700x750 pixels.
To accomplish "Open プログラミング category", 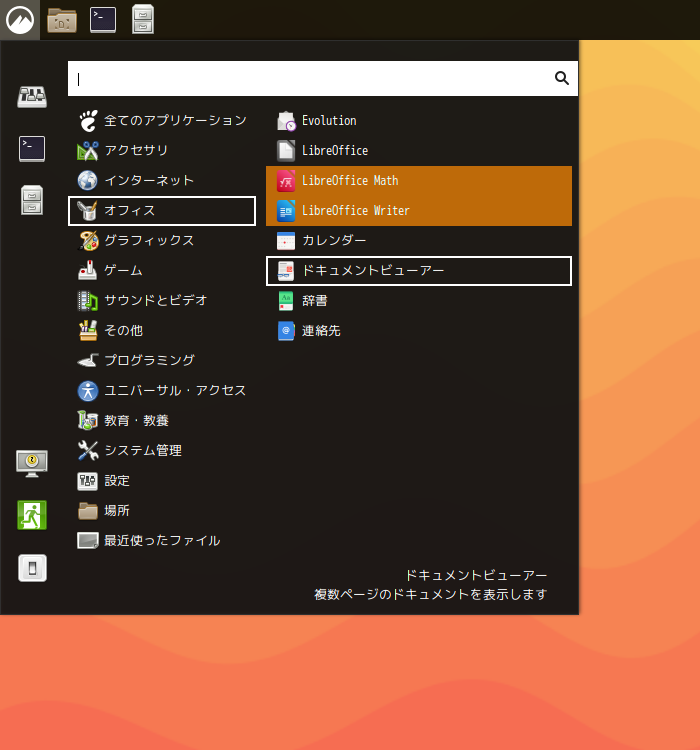I will coord(162,361).
